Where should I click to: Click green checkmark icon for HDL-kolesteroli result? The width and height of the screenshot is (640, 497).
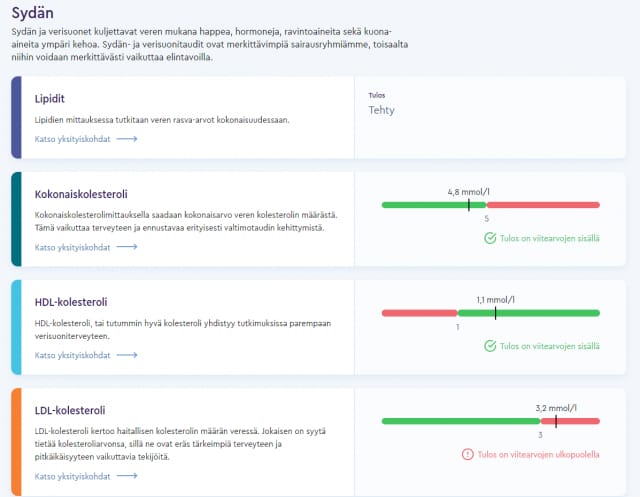tap(490, 346)
